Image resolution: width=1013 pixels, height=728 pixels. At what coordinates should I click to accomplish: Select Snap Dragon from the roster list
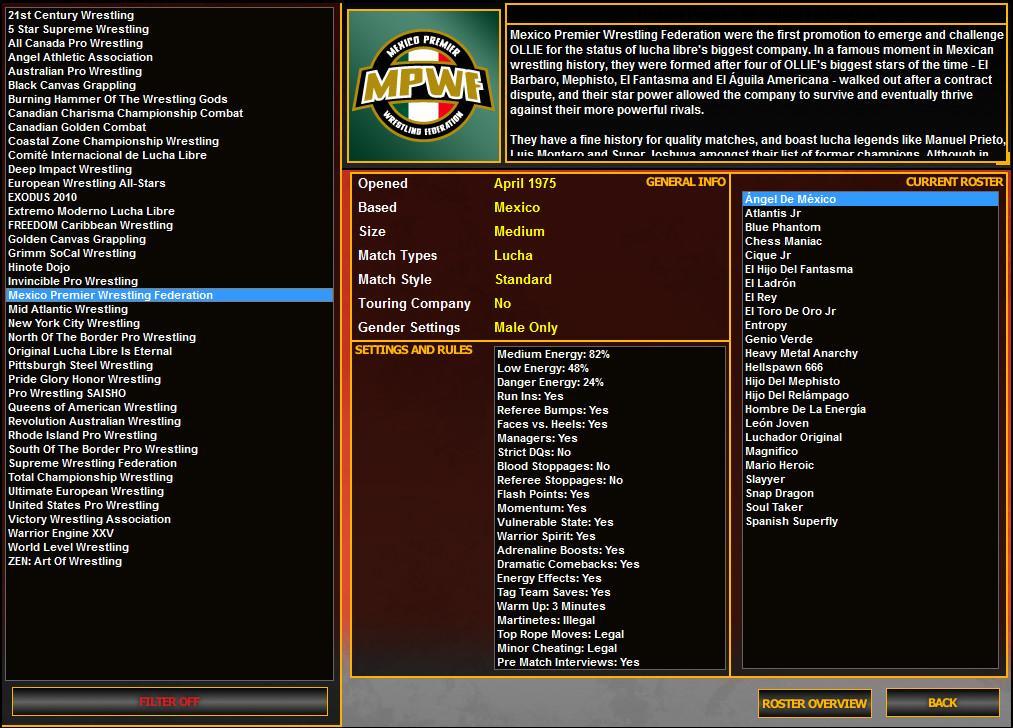[779, 492]
